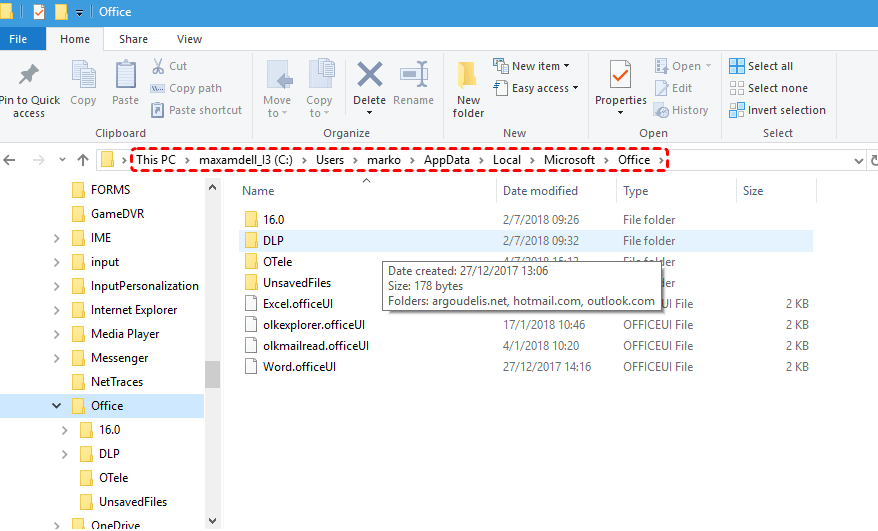Click the Up arrow navigation button
Image resolution: width=878 pixels, height=531 pixels.
[x=83, y=160]
